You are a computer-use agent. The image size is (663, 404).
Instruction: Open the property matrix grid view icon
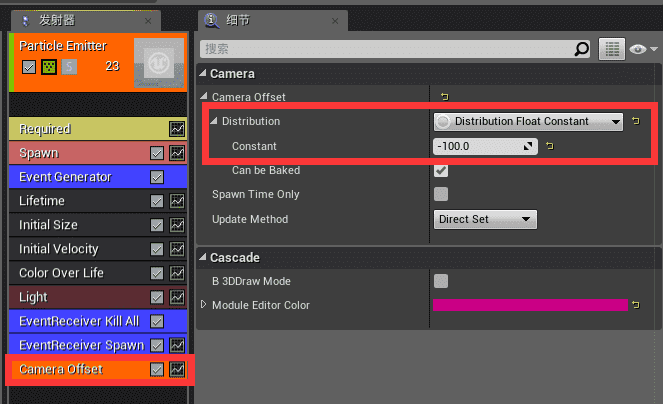click(x=612, y=48)
